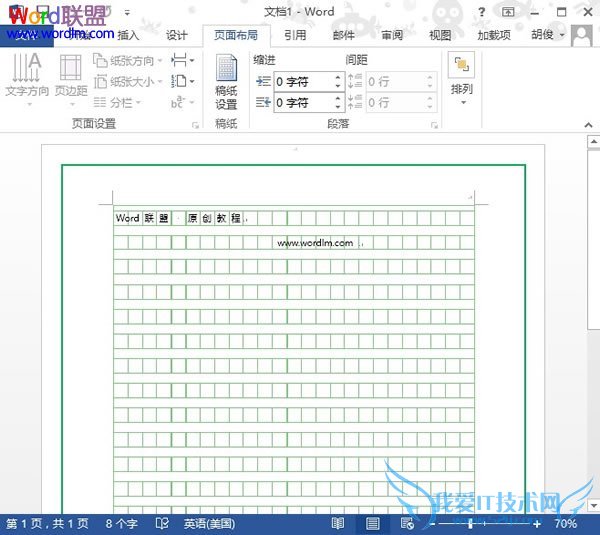Open the Page Setup dialog launcher

click(196, 125)
